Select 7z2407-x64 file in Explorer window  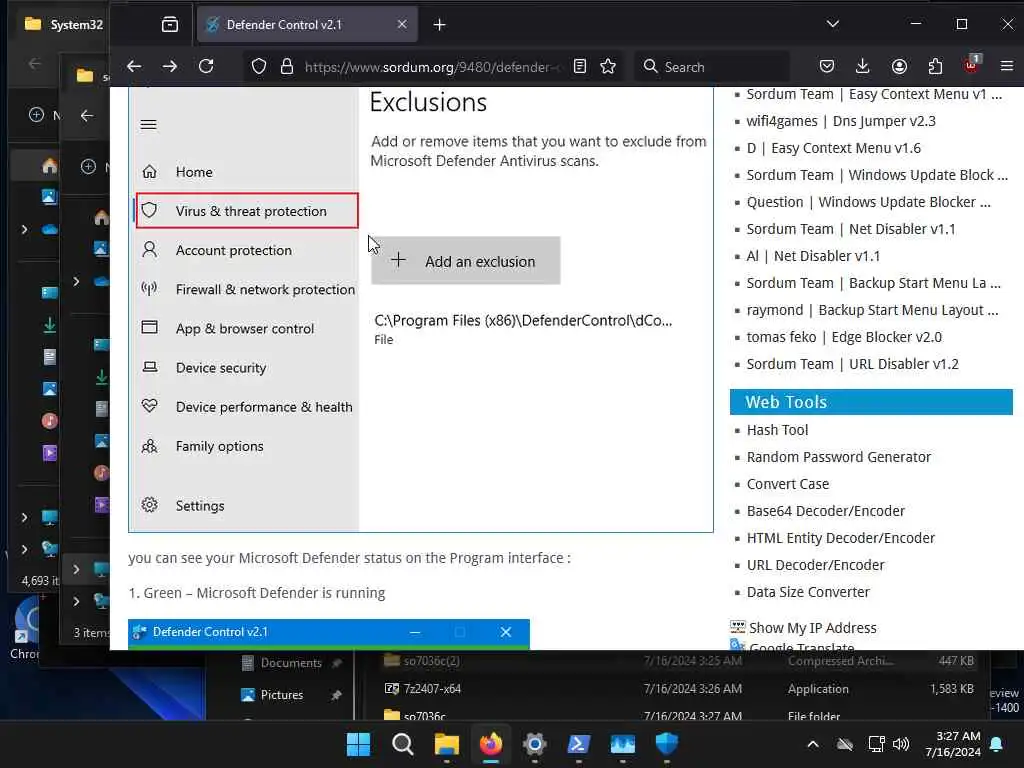pyautogui.click(x=432, y=688)
